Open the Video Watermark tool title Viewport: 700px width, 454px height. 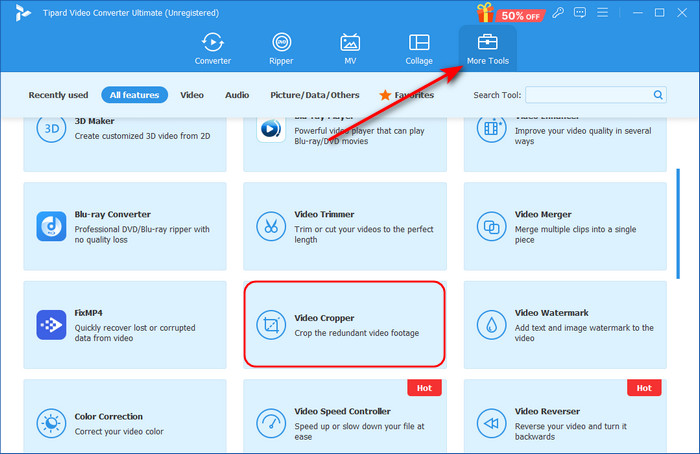coord(551,313)
